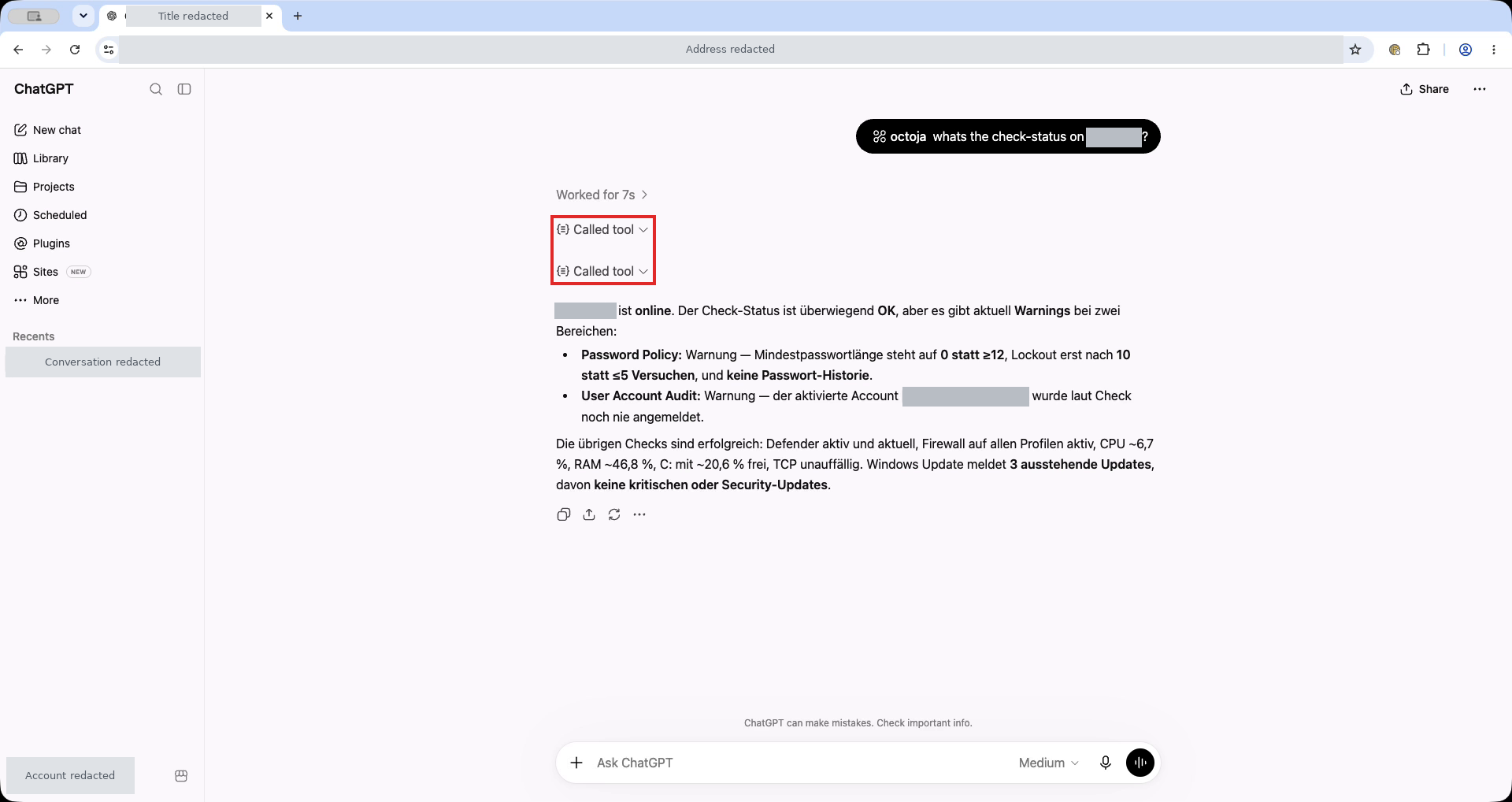The height and width of the screenshot is (802, 1512).
Task: Click the user message bubble
Action: [x=1008, y=136]
